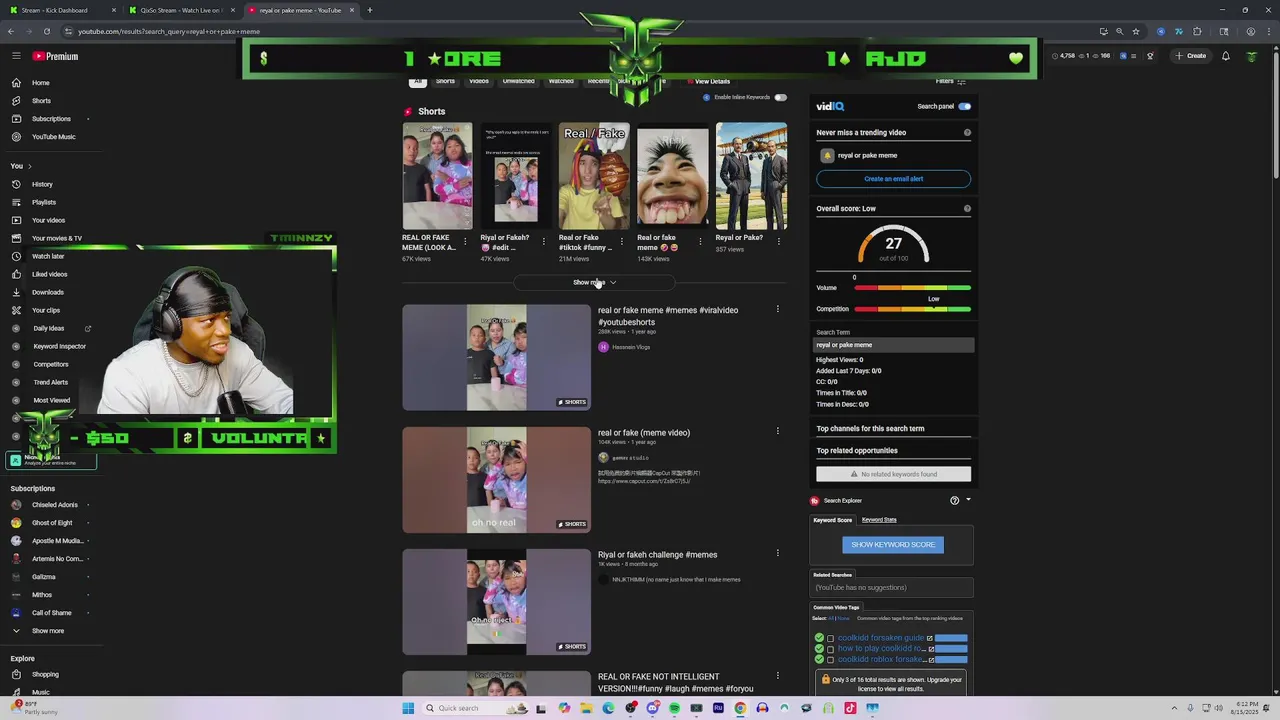Expand Show more under Shorts shelf
This screenshot has height=720, width=1280.
[594, 282]
